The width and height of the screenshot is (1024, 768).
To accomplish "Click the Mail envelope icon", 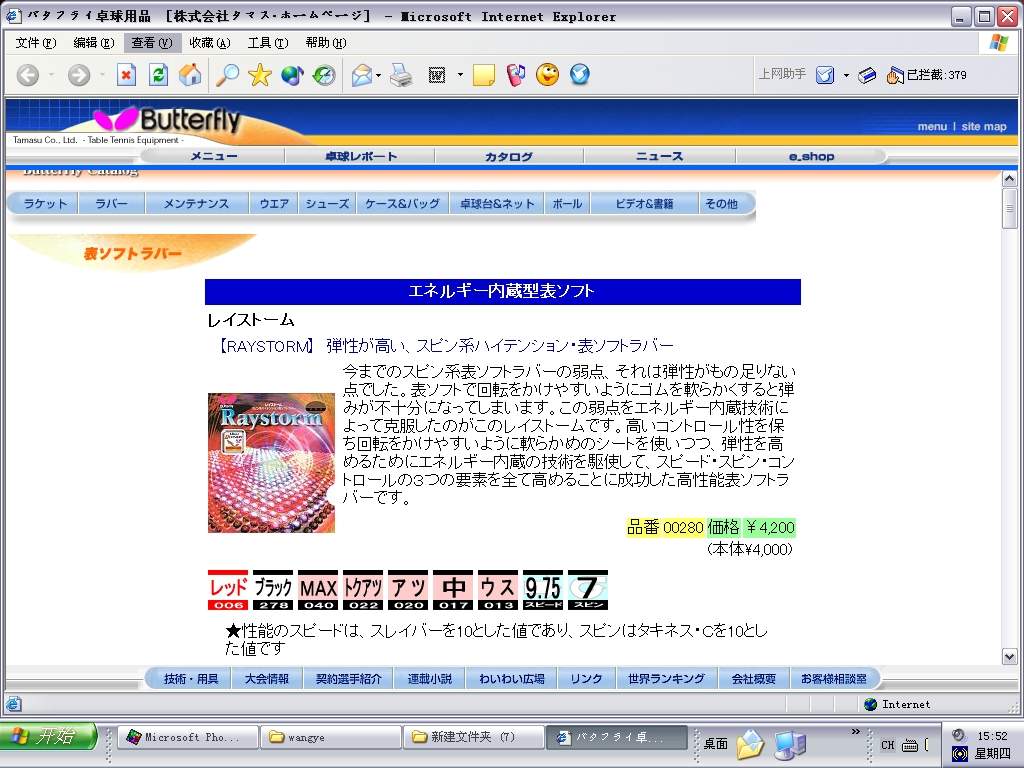I will (x=362, y=75).
